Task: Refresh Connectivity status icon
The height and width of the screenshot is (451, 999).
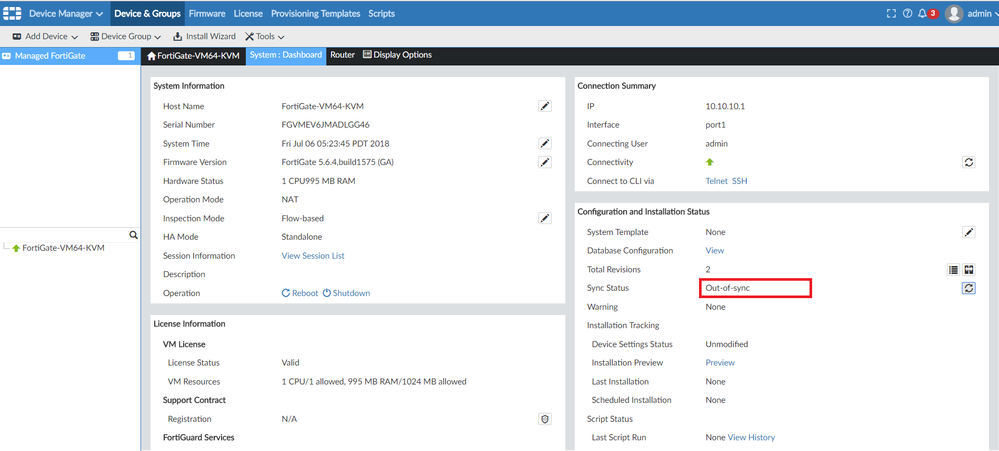Action: click(968, 162)
